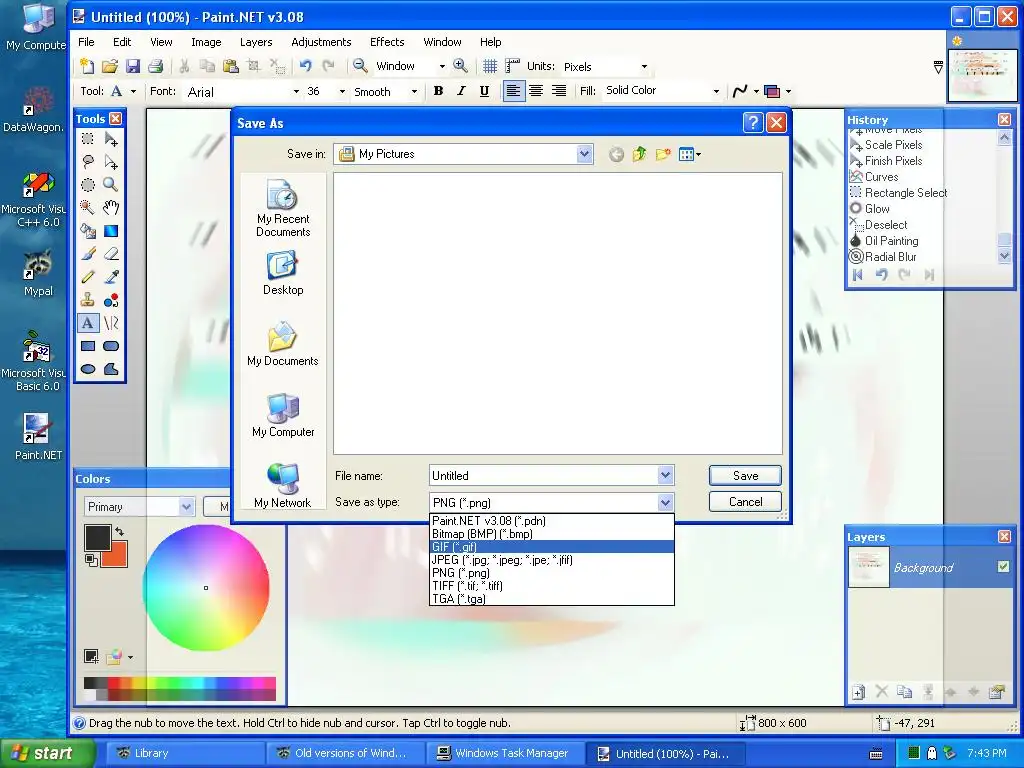Toggle Italic text formatting

461,91
